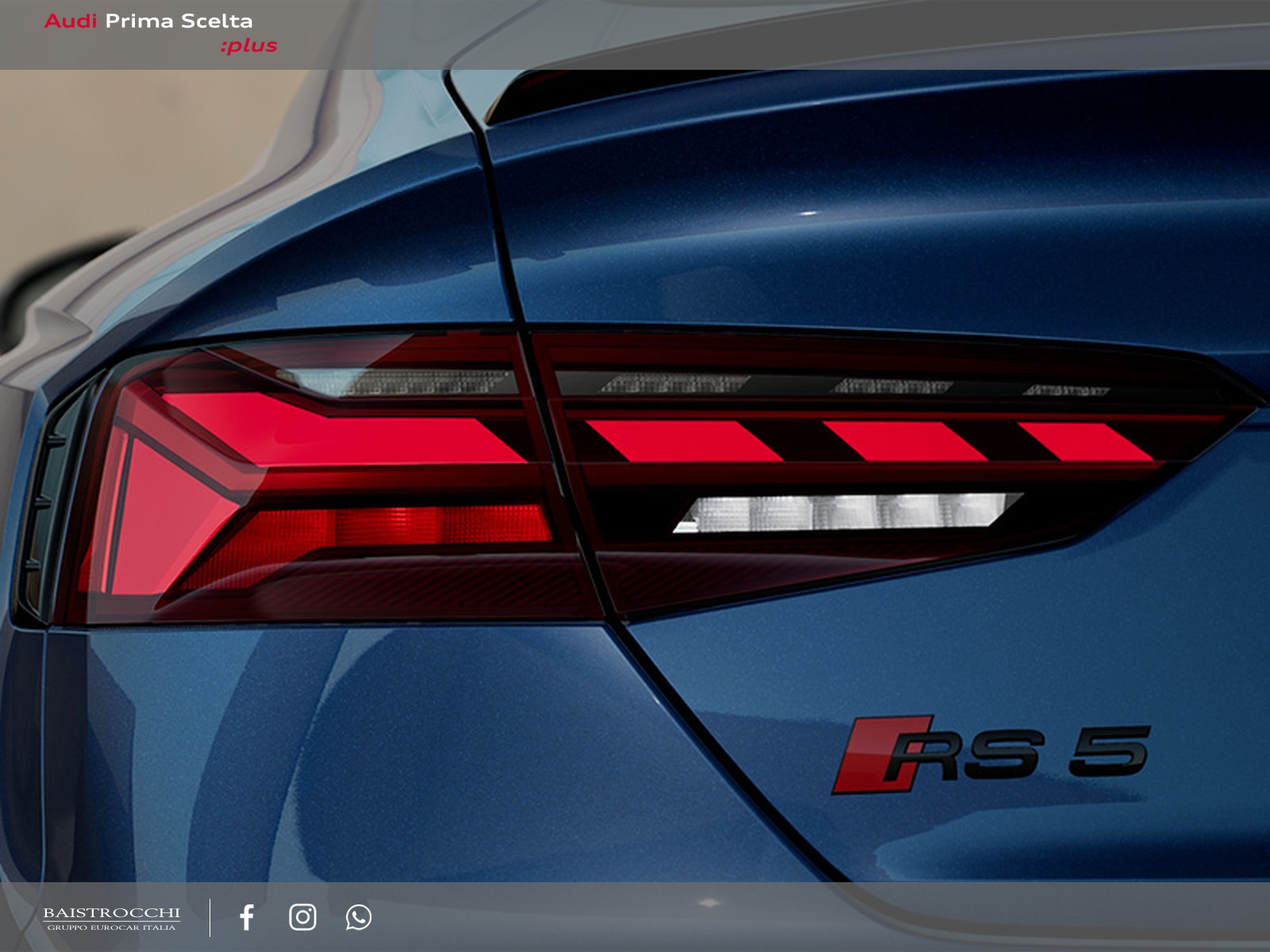1270x952 pixels.
Task: Click first red LED segment on trunk lid
Action: (x=683, y=441)
